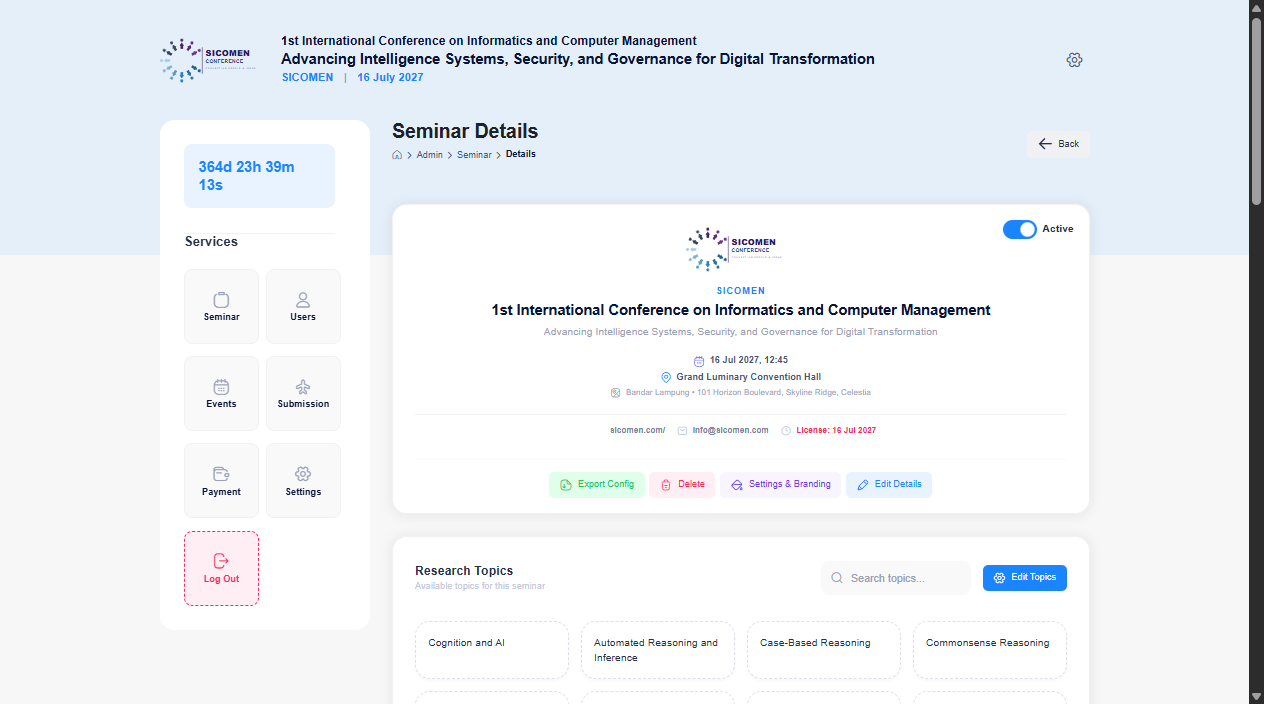Image resolution: width=1264 pixels, height=704 pixels.
Task: Click the info@sicomen.com email link
Action: [731, 430]
